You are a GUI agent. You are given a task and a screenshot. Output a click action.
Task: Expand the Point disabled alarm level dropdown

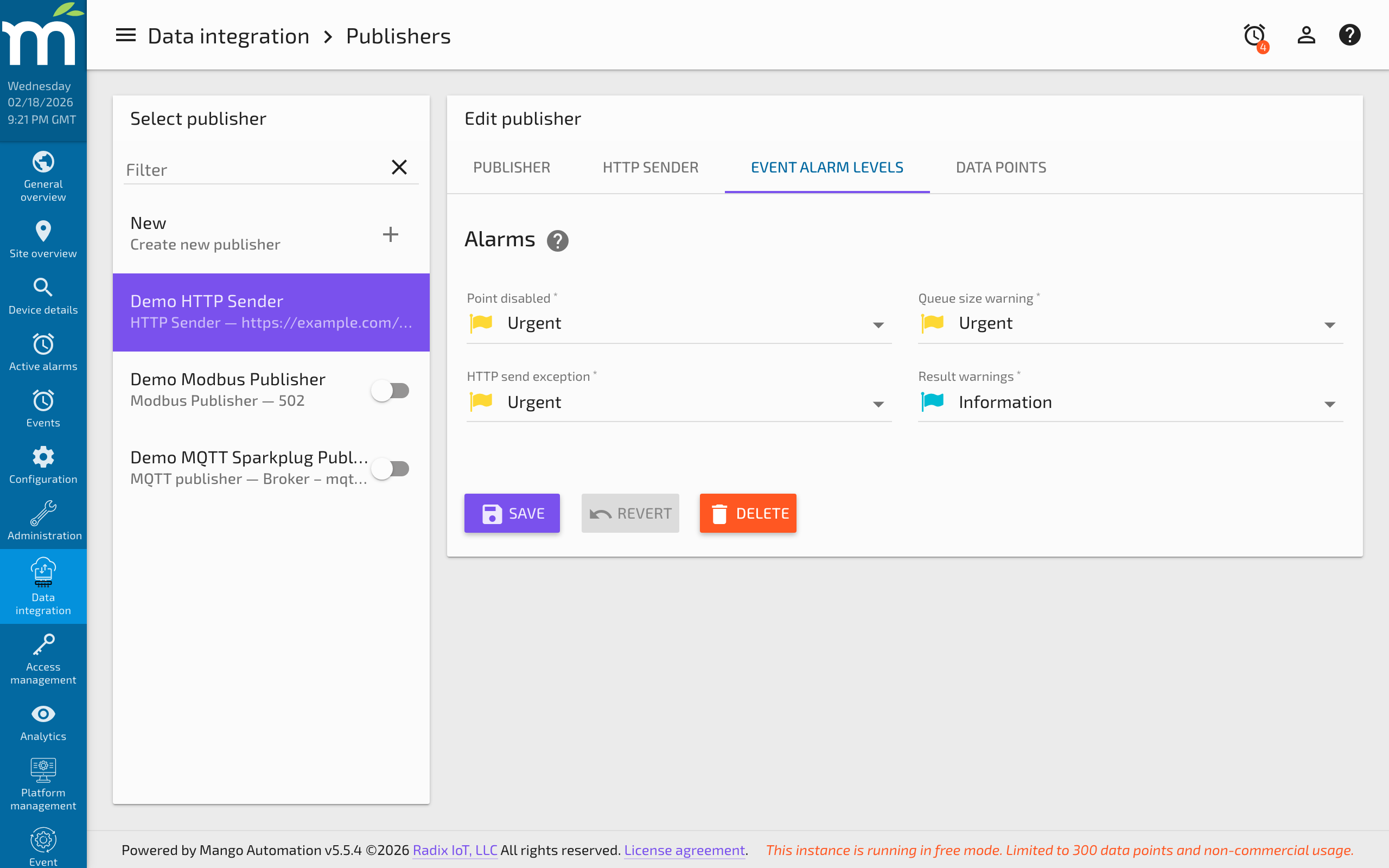click(678, 324)
